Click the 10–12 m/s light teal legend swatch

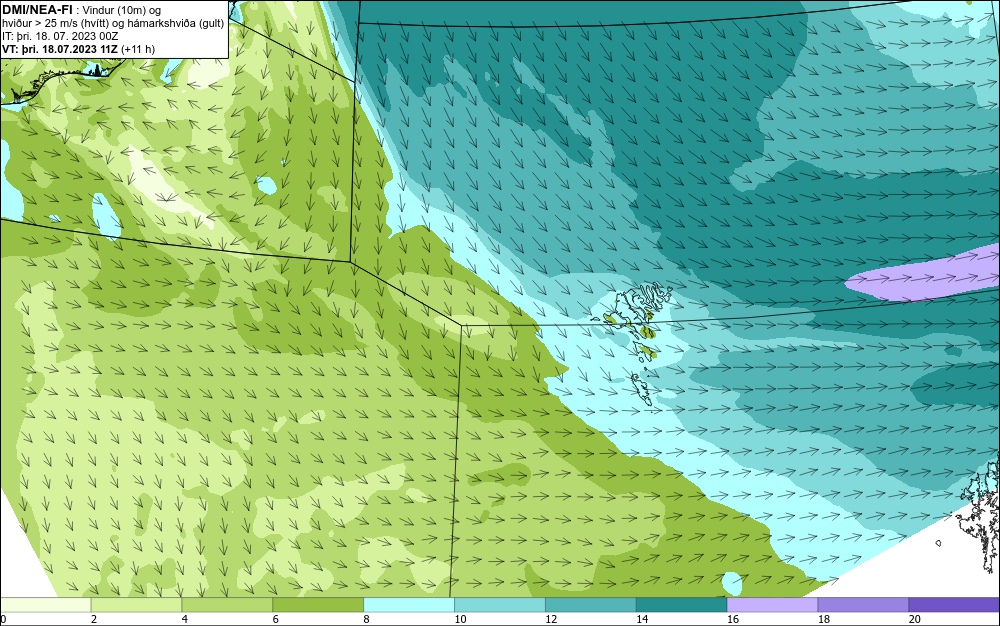(500, 605)
